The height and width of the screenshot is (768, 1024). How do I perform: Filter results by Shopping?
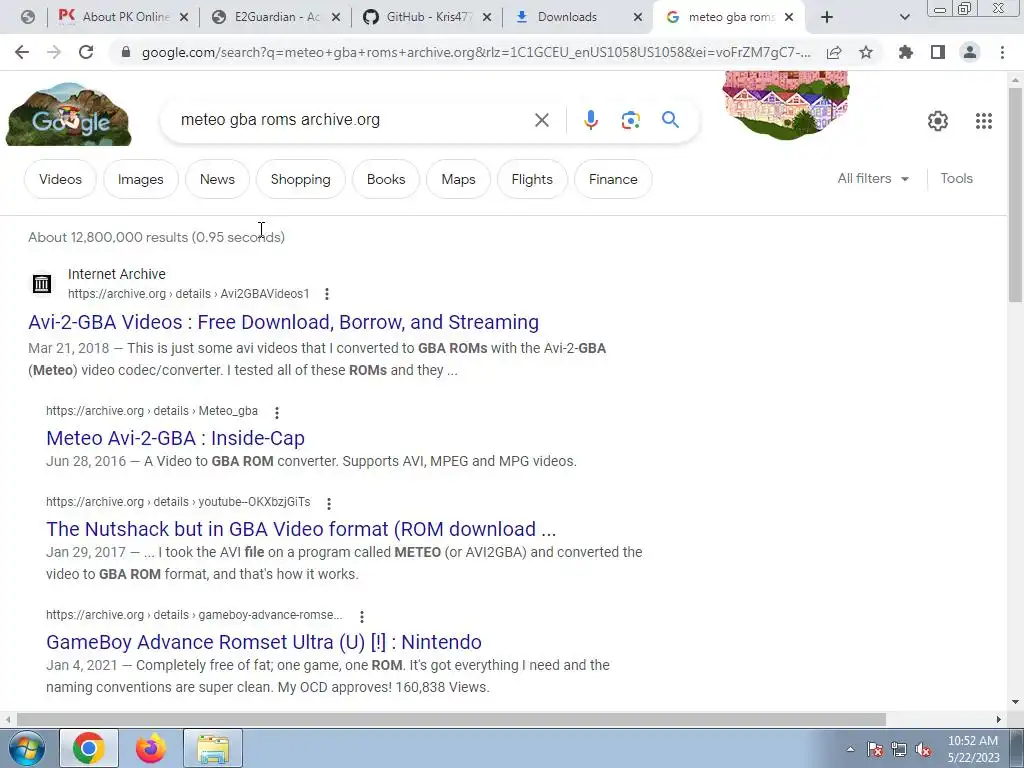tap(300, 179)
